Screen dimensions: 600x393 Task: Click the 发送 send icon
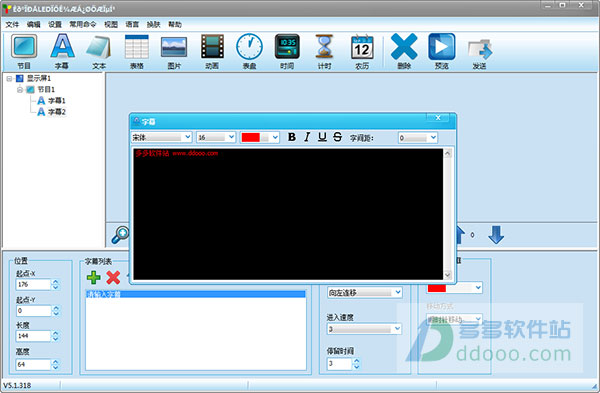tap(480, 49)
